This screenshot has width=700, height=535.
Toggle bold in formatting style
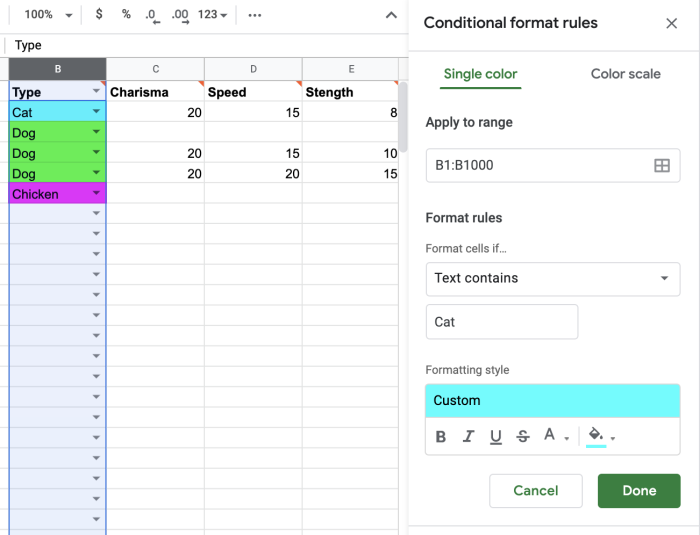pyautogui.click(x=441, y=436)
